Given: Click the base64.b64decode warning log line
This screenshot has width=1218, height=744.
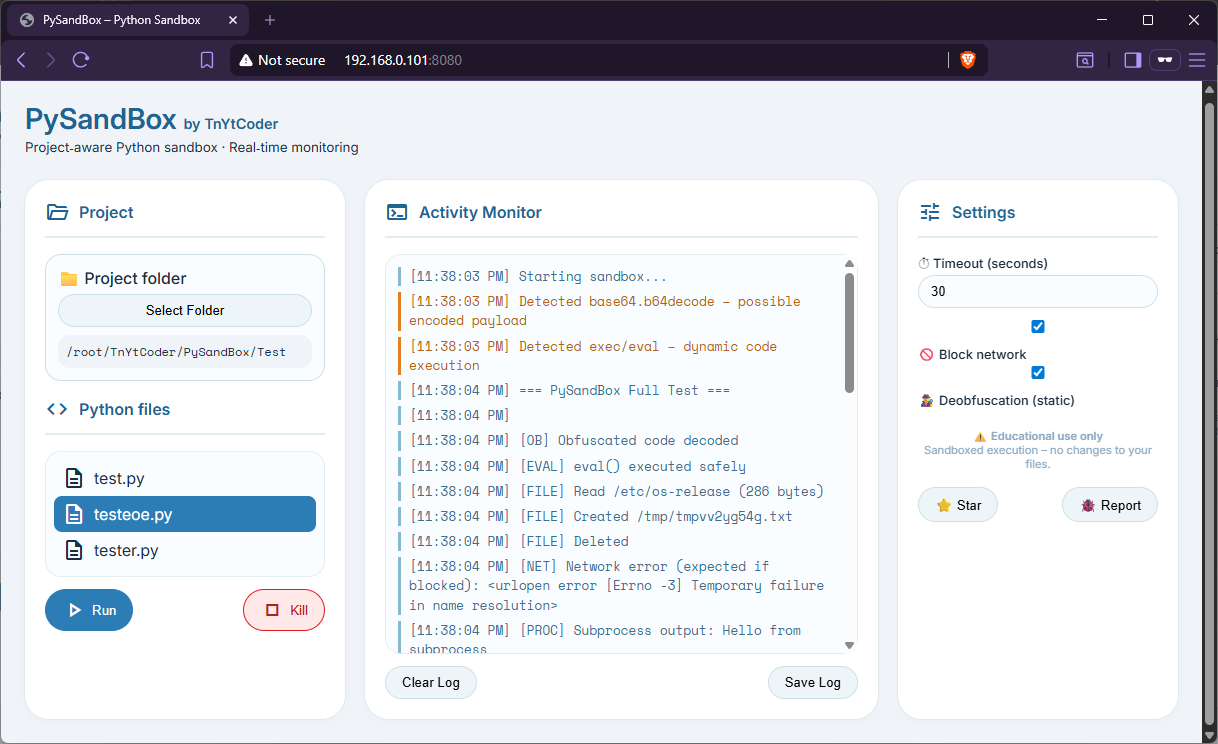Looking at the screenshot, I should pos(620,311).
